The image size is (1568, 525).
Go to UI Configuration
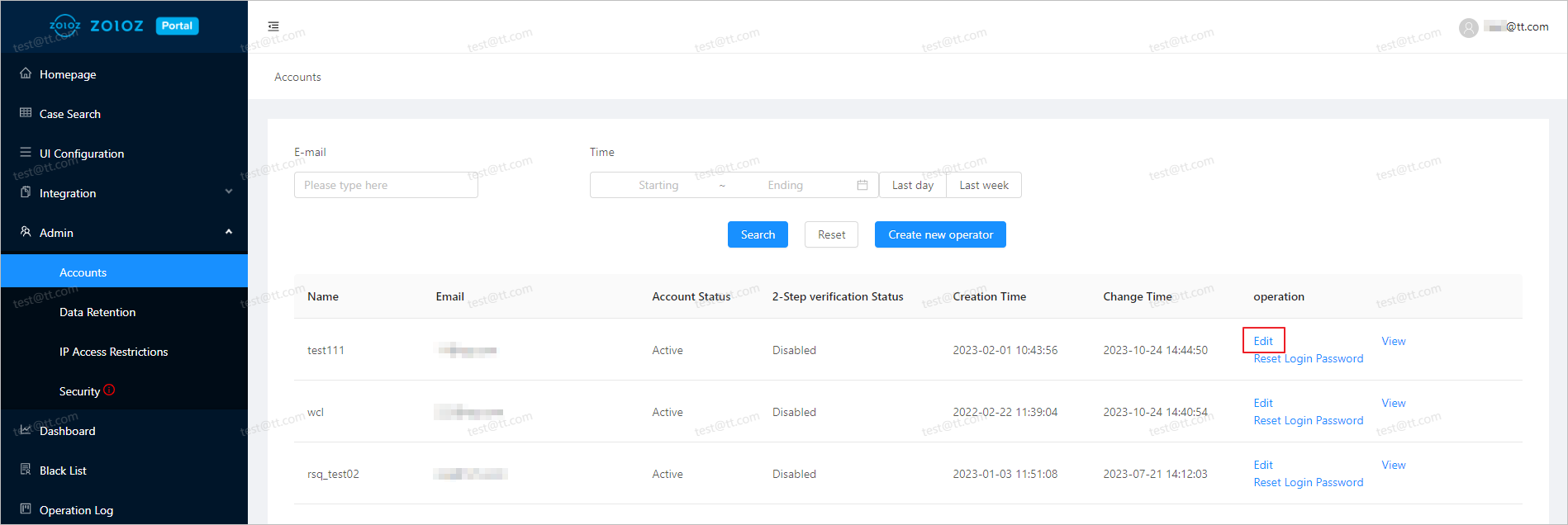coord(82,154)
